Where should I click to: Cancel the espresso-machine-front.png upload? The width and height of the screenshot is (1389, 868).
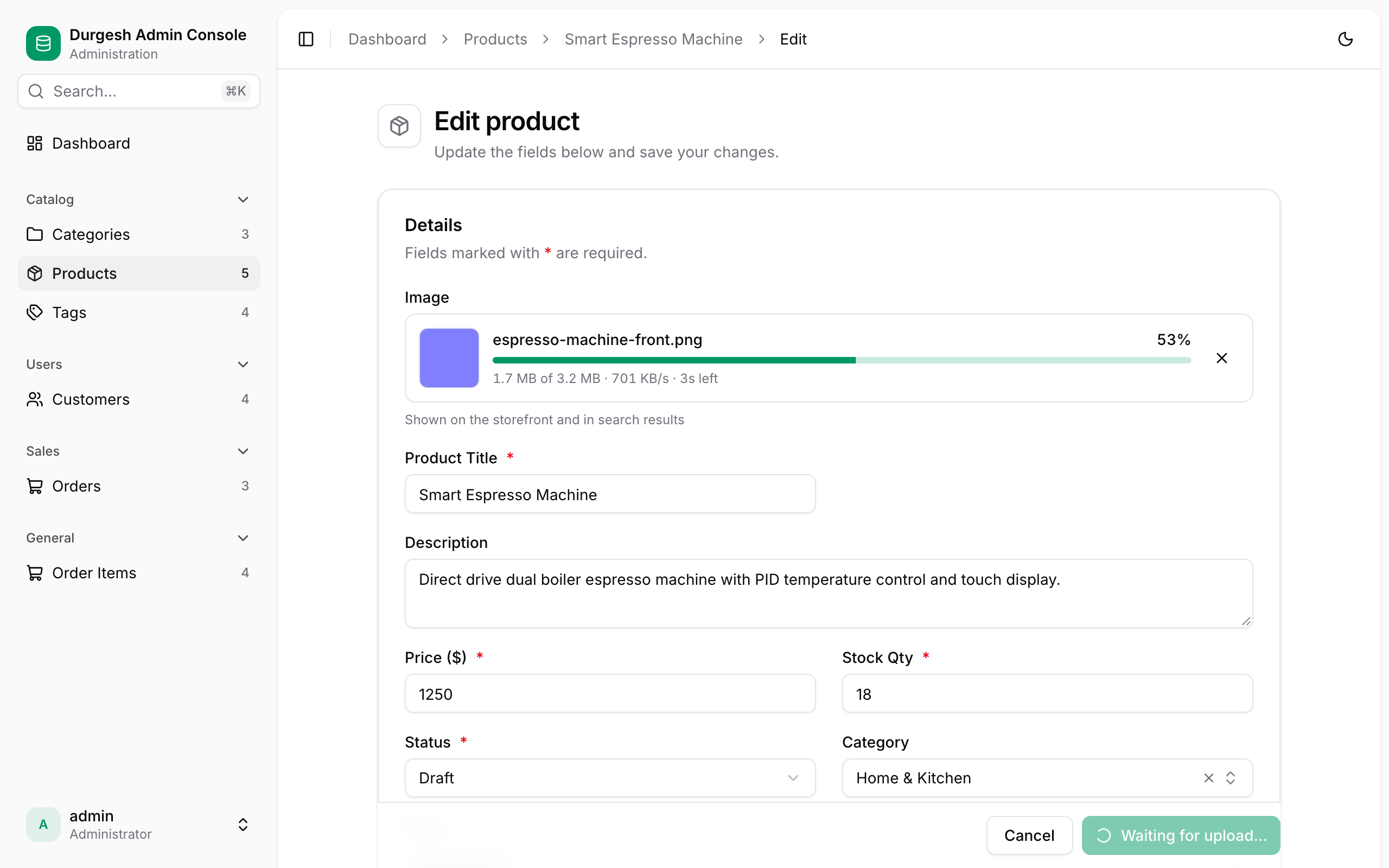1222,358
